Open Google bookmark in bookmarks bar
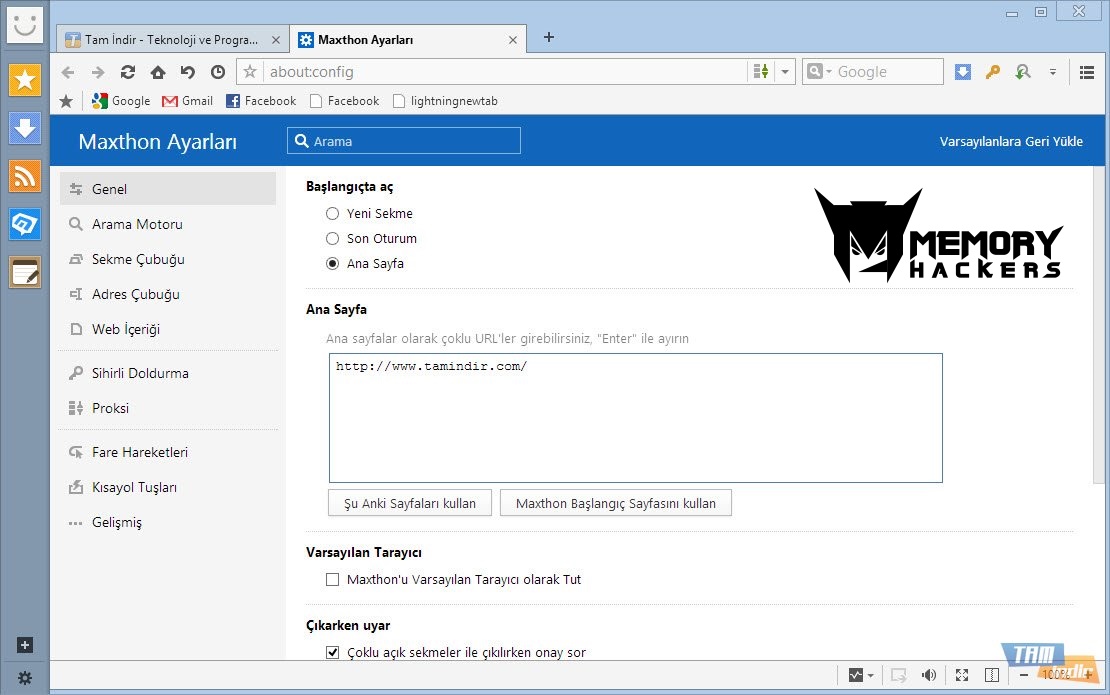Screen dimensions: 1110x695 click(x=121, y=101)
